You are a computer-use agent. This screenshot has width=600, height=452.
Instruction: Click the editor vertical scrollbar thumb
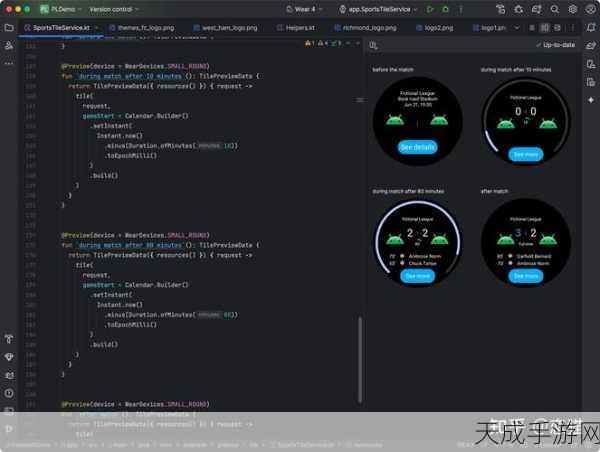(360, 360)
